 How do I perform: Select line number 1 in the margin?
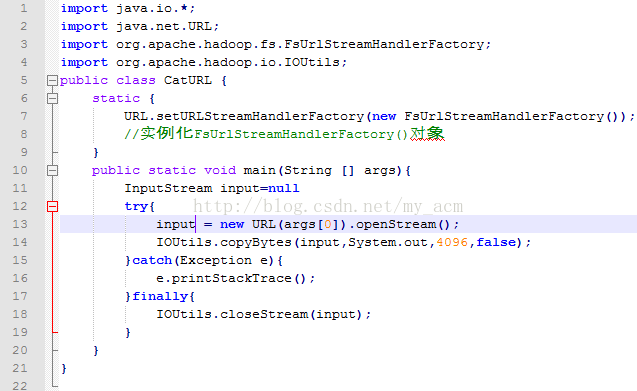(x=24, y=8)
